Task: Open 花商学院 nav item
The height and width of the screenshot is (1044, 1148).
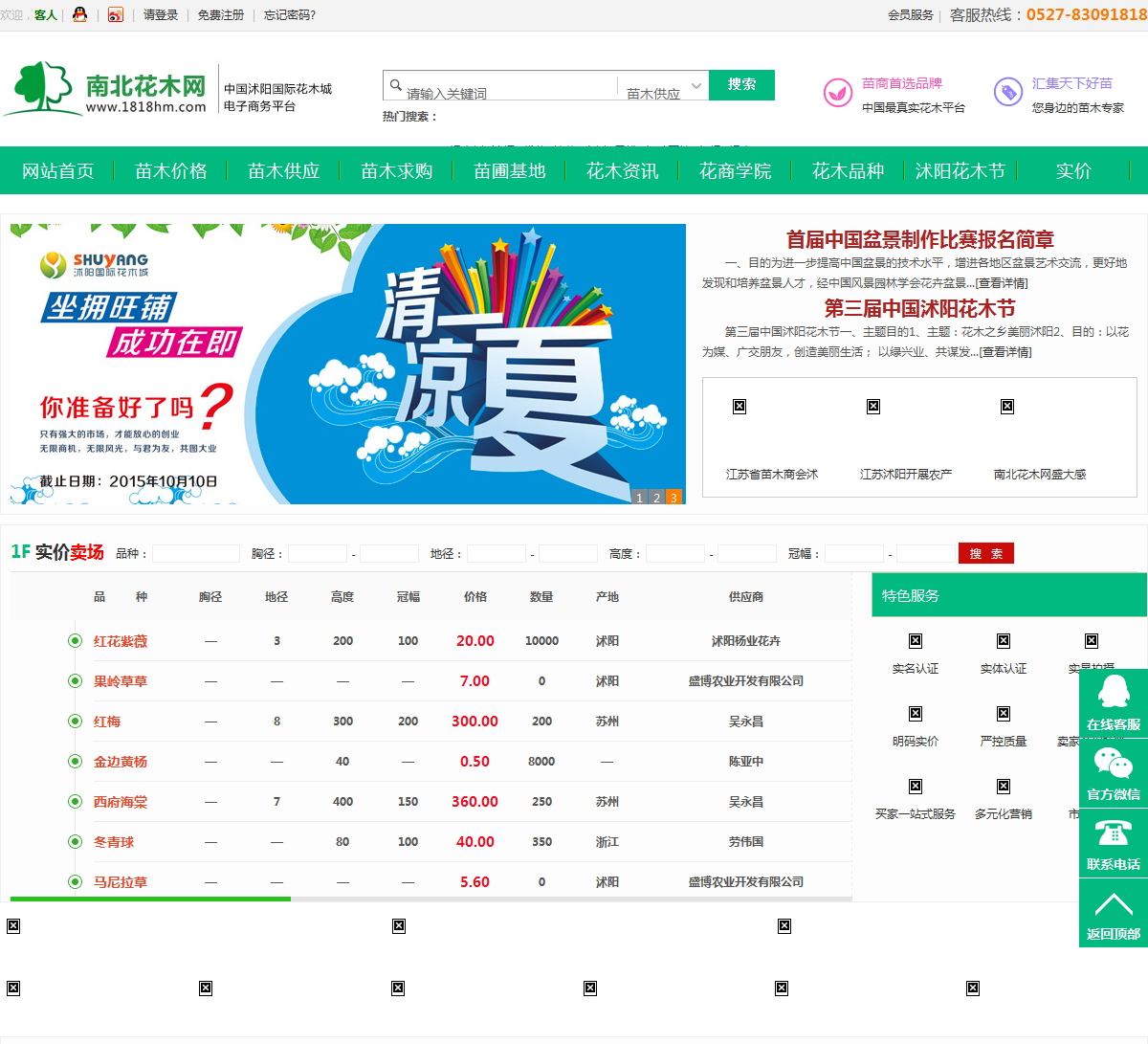Action: pyautogui.click(x=736, y=170)
